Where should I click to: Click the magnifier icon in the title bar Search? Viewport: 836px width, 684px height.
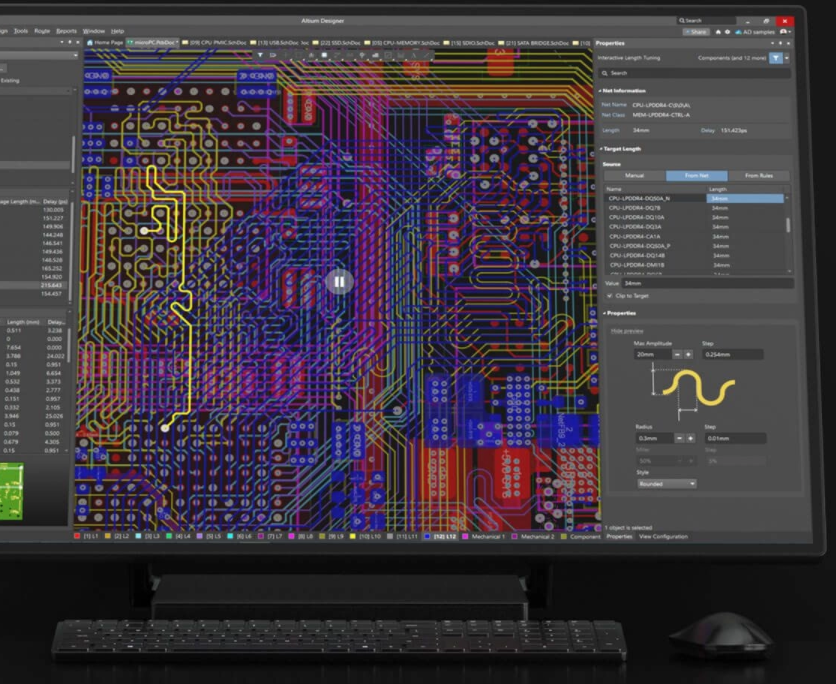coord(681,21)
